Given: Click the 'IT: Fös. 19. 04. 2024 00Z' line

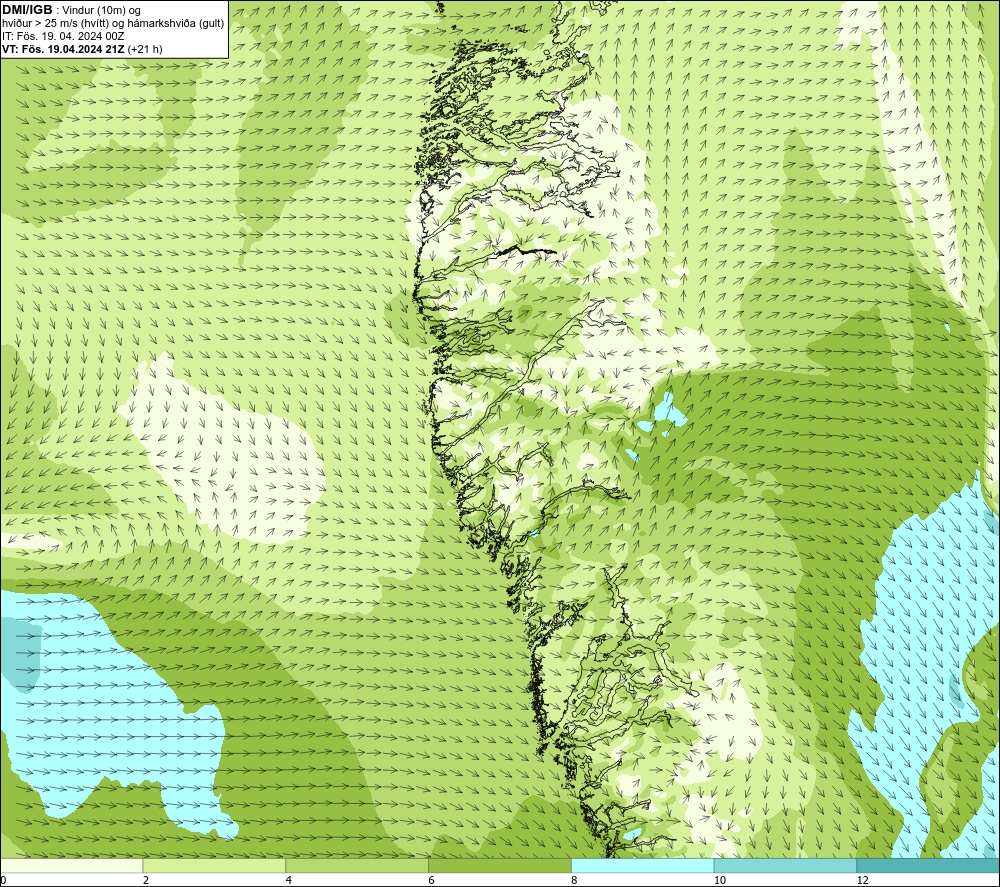Looking at the screenshot, I should click(62, 36).
